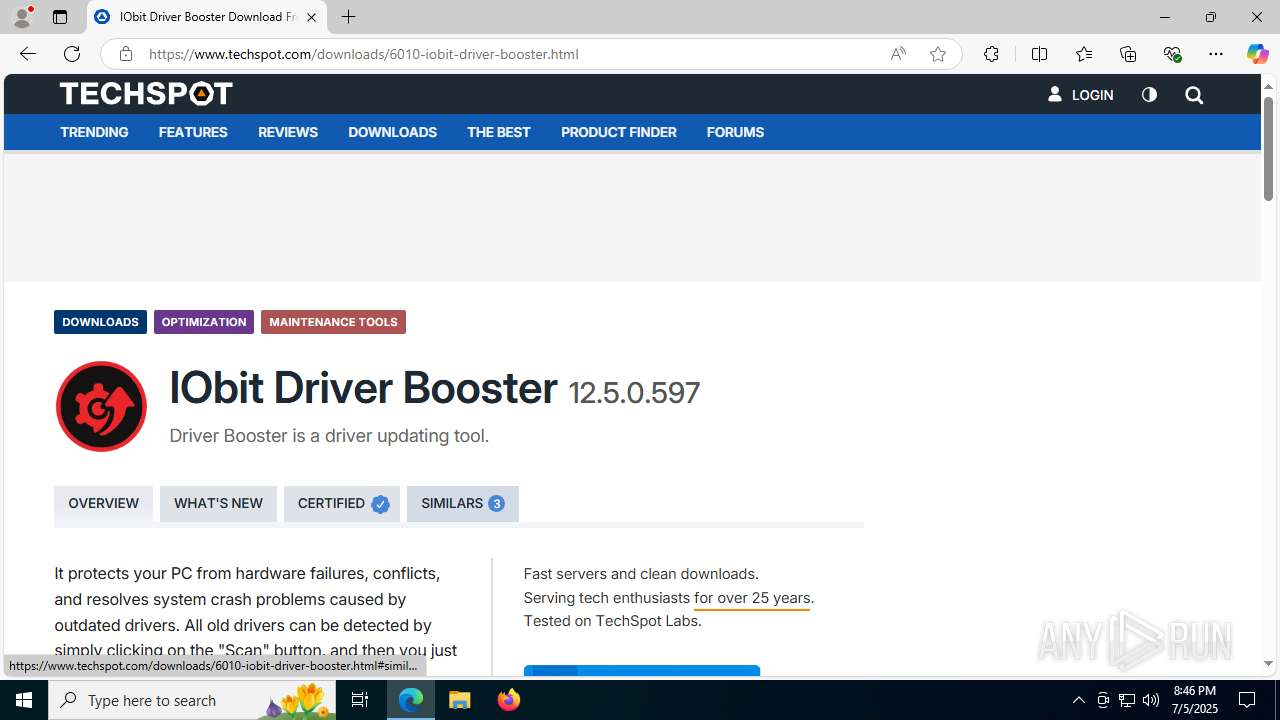Open the REVIEWS menu item

(288, 132)
